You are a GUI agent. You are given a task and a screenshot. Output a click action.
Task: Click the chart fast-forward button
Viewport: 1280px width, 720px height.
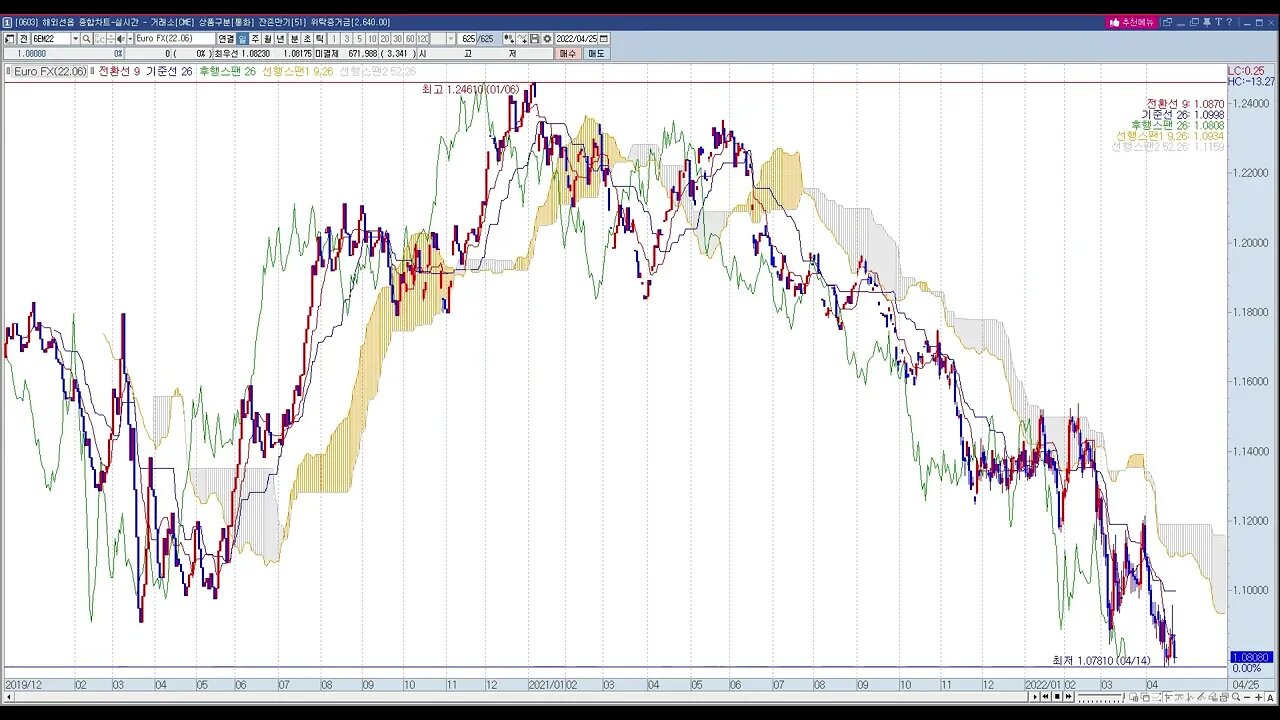(x=1068, y=697)
